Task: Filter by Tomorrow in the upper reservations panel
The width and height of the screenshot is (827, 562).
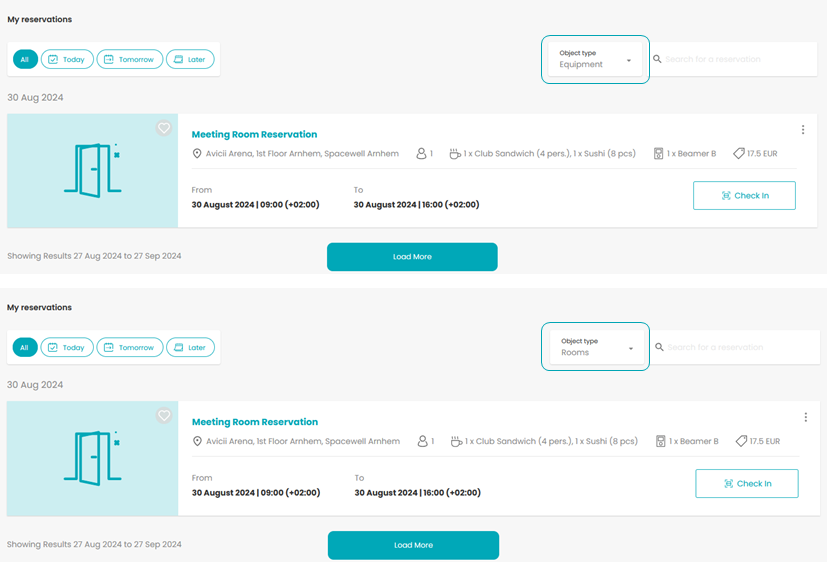Action: (130, 59)
